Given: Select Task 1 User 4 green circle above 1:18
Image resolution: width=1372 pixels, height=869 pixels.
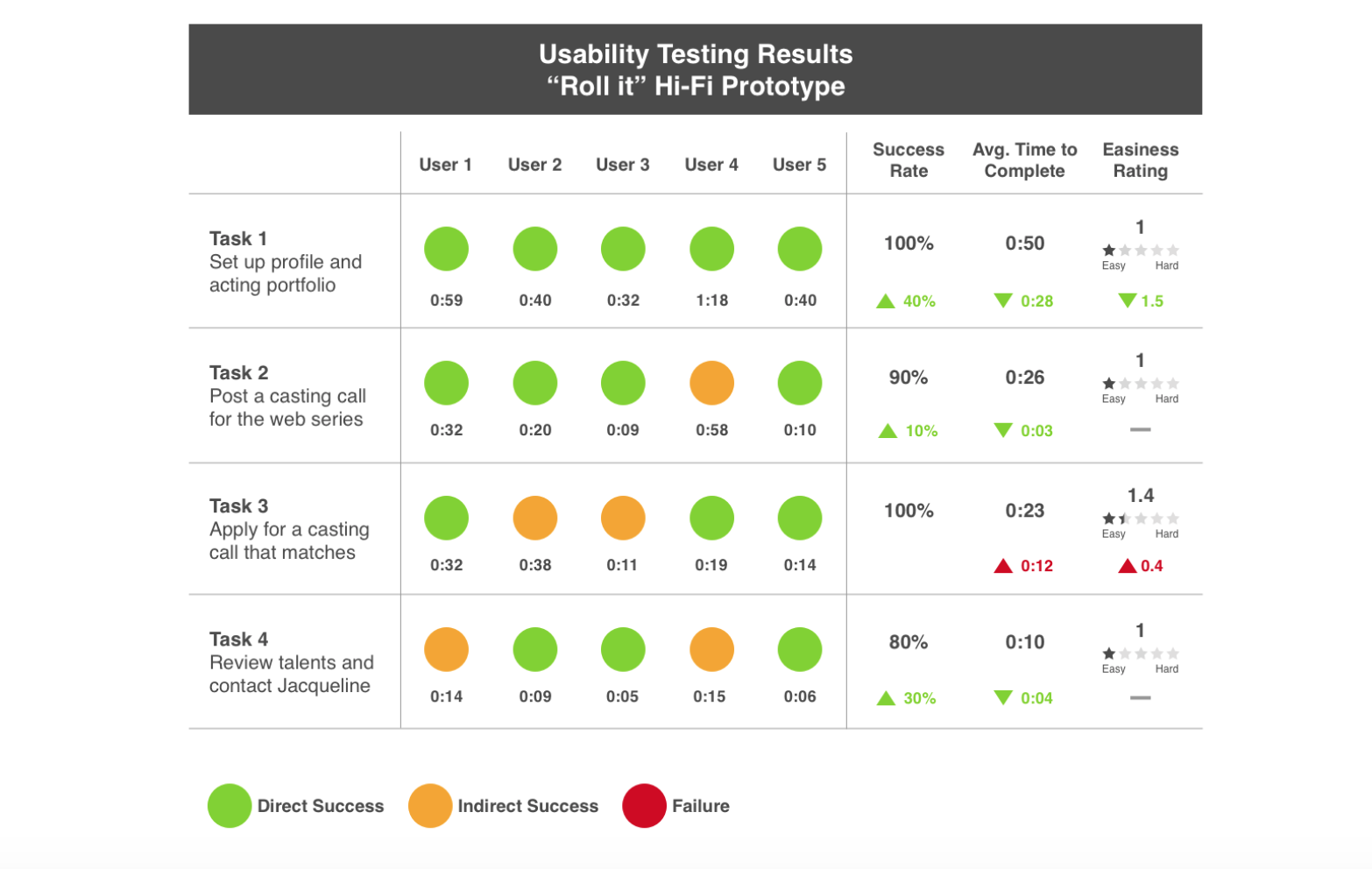Looking at the screenshot, I should click(711, 249).
